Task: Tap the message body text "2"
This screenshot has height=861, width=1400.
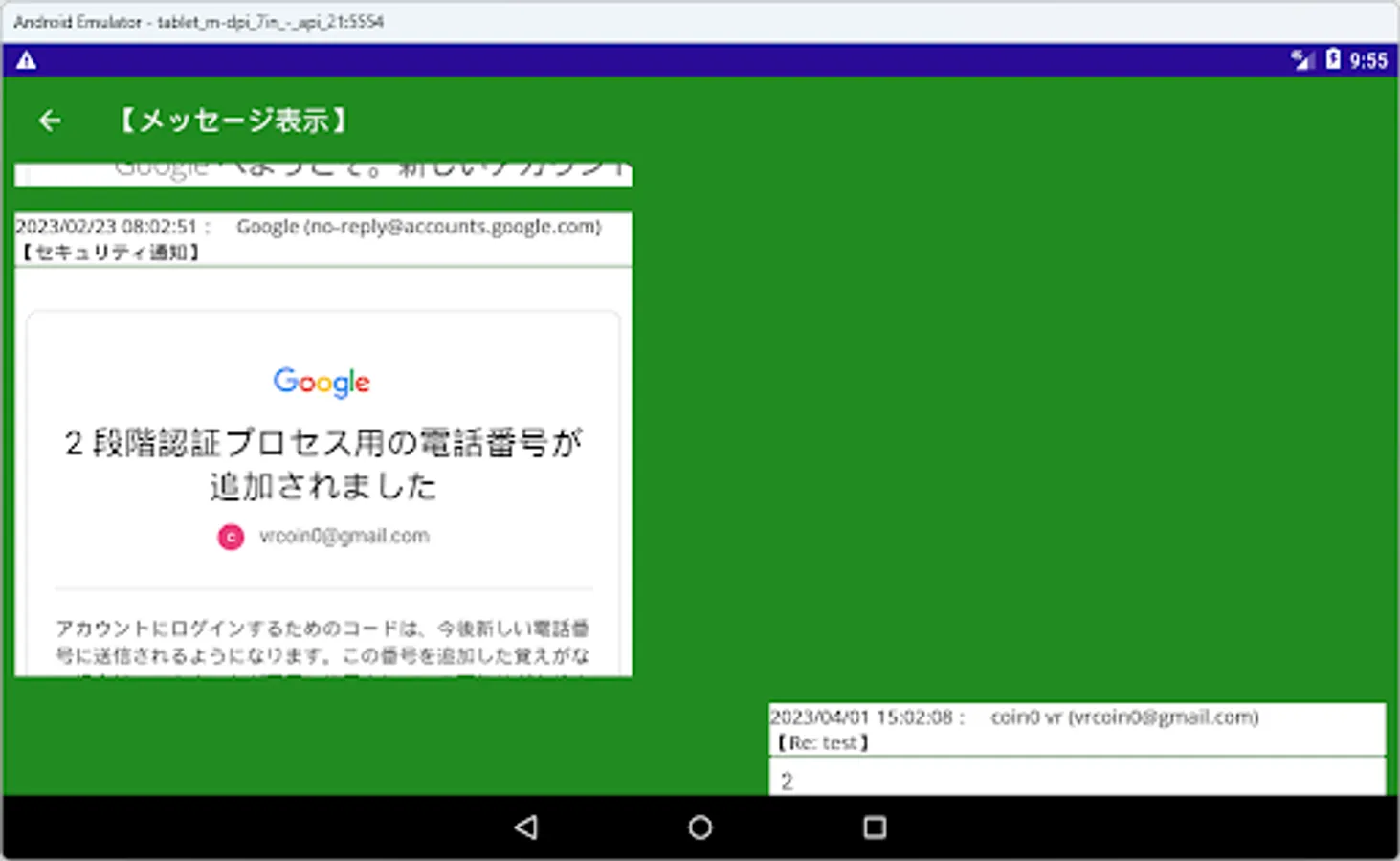Action: [x=787, y=782]
